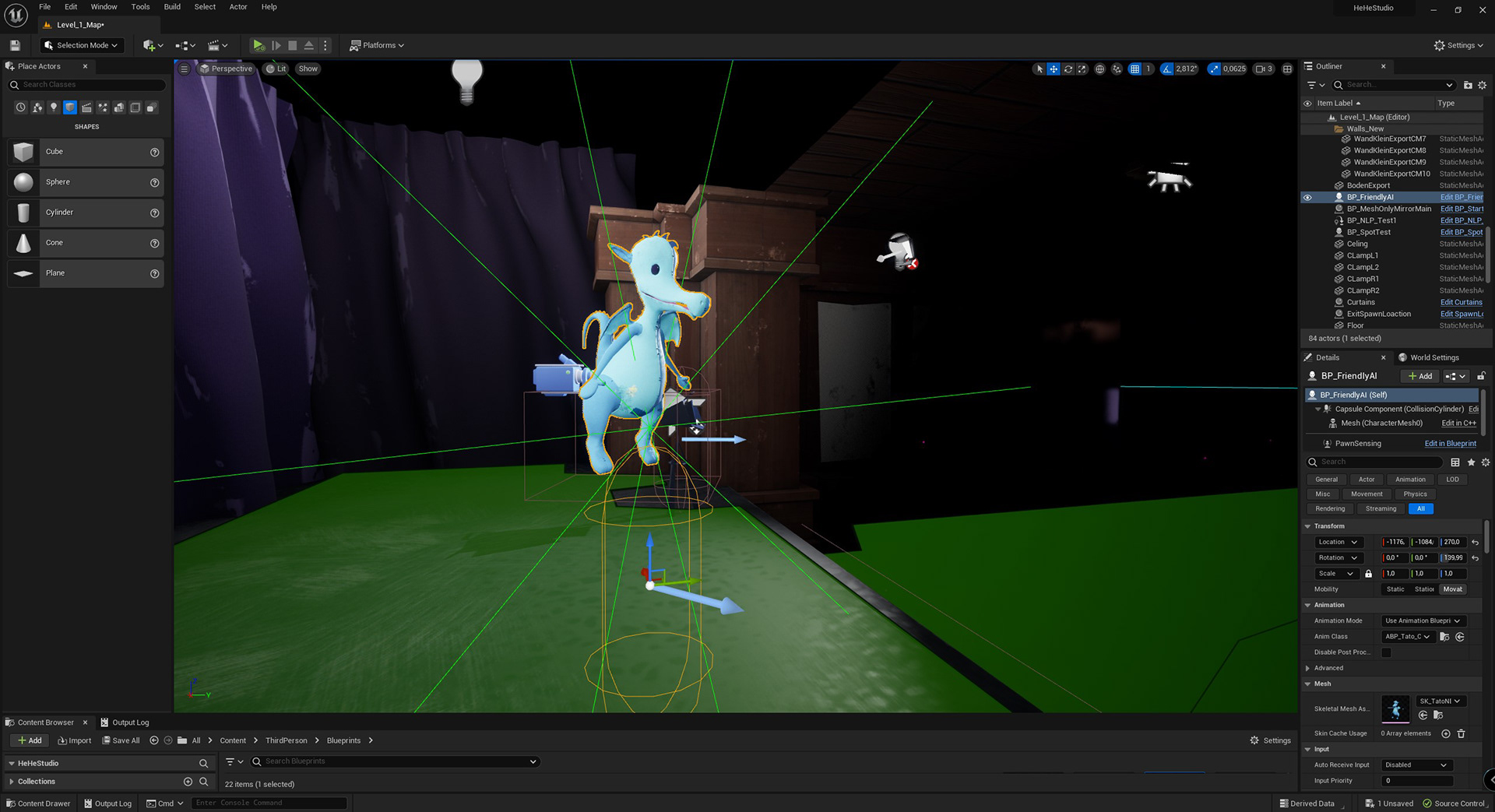Activate the Translate move tool in viewport
This screenshot has width=1495, height=812.
[x=1054, y=69]
